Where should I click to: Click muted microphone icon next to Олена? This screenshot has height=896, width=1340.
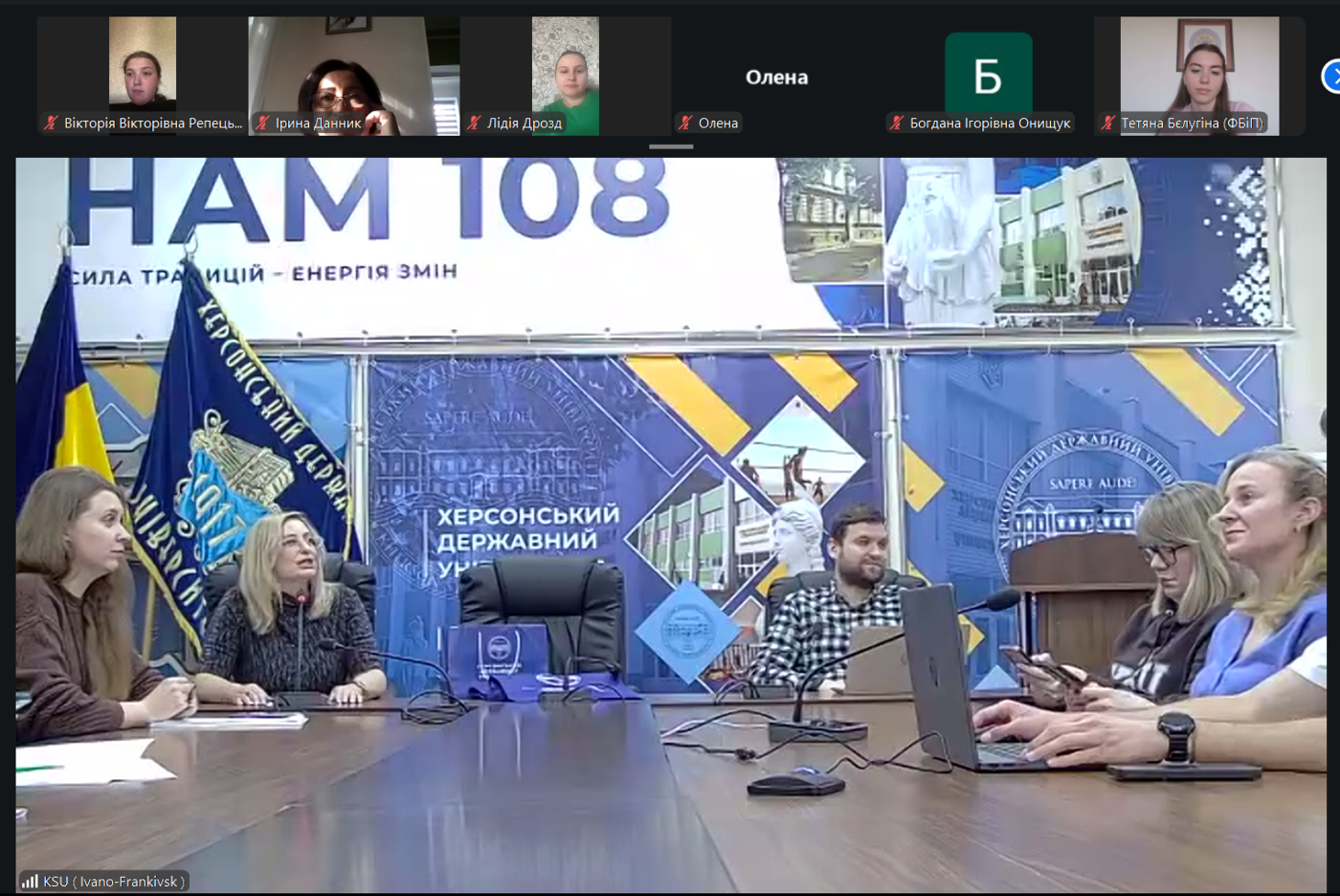(685, 123)
